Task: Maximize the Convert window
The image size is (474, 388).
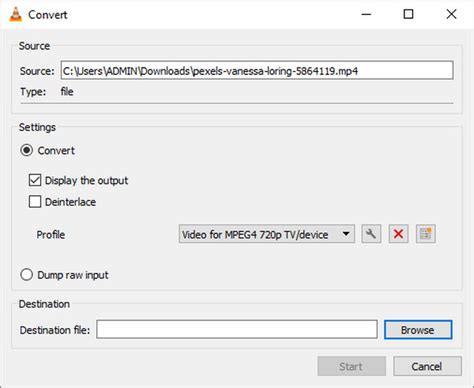Action: click(408, 14)
